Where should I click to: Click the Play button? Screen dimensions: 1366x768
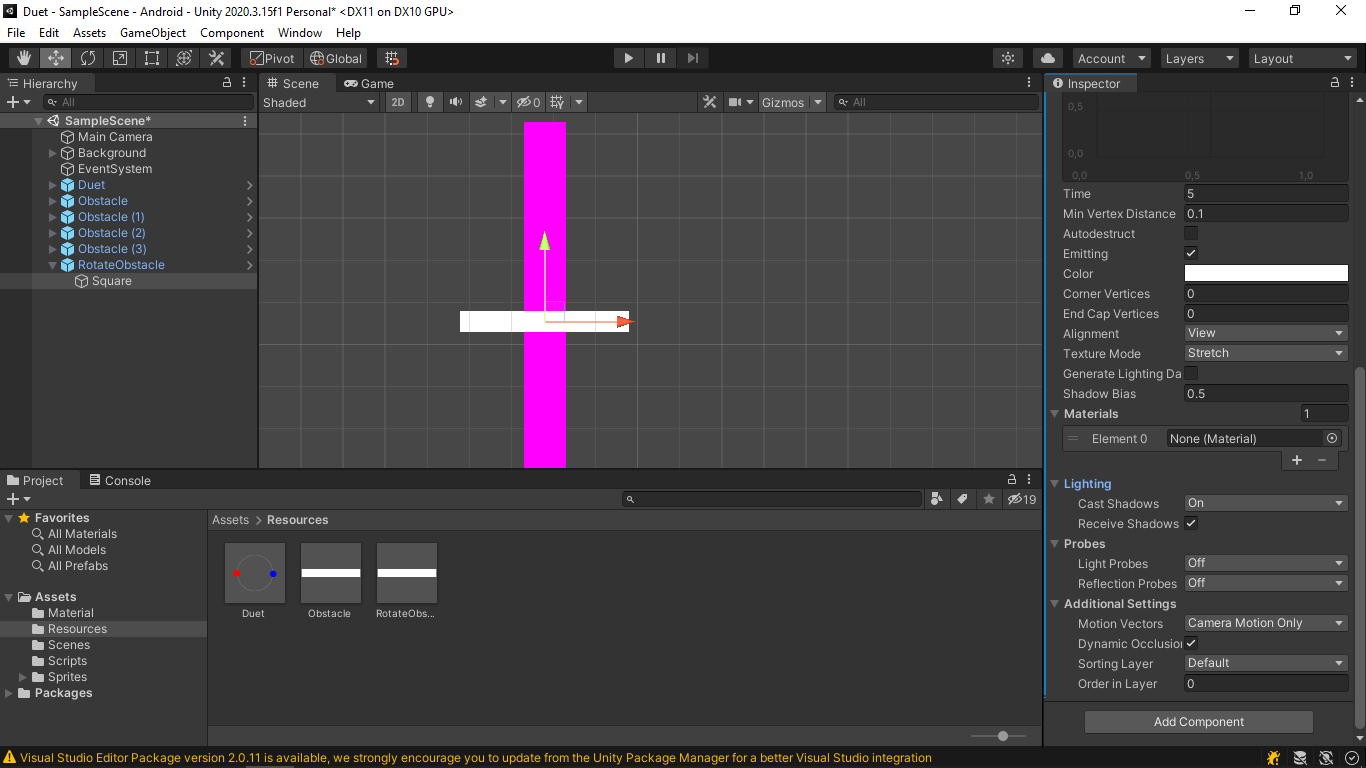(628, 58)
